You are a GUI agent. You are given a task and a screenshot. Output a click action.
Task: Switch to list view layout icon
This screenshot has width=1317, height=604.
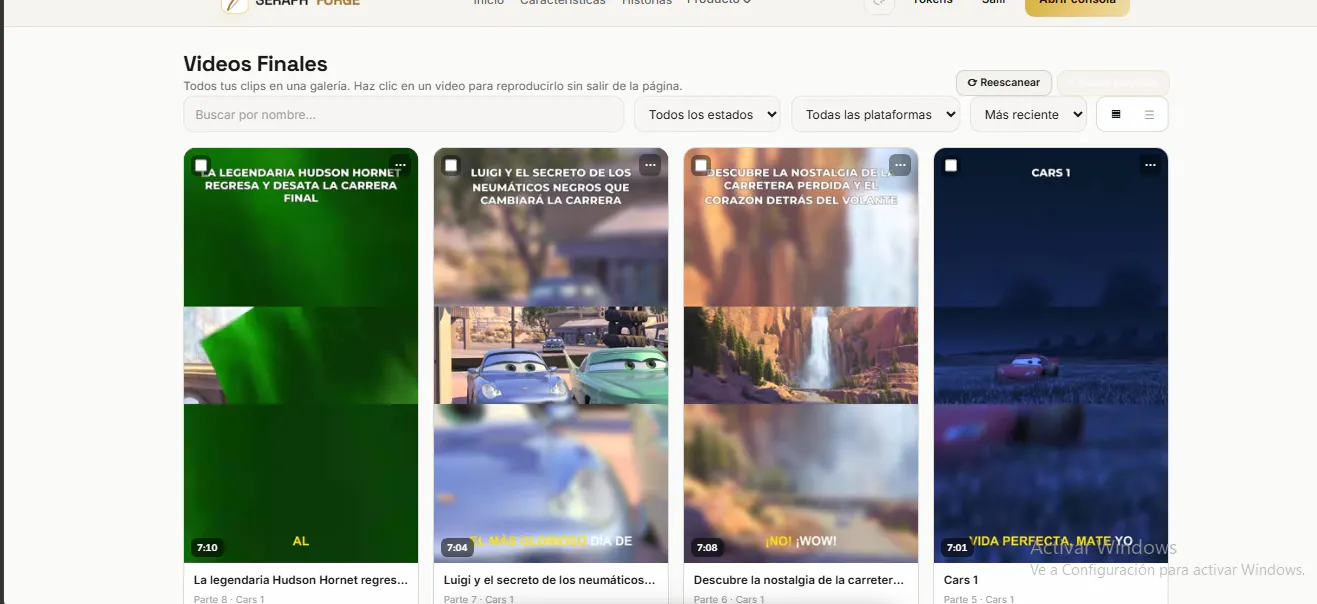pos(1149,114)
